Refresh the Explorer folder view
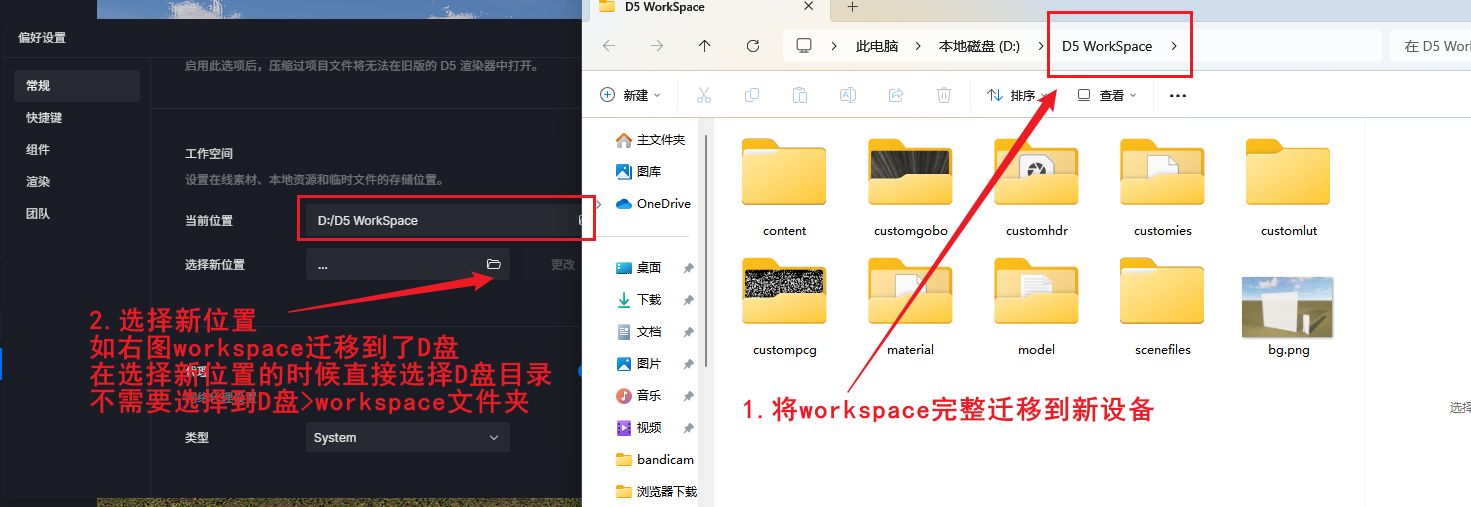Image resolution: width=1471 pixels, height=507 pixels. point(753,46)
